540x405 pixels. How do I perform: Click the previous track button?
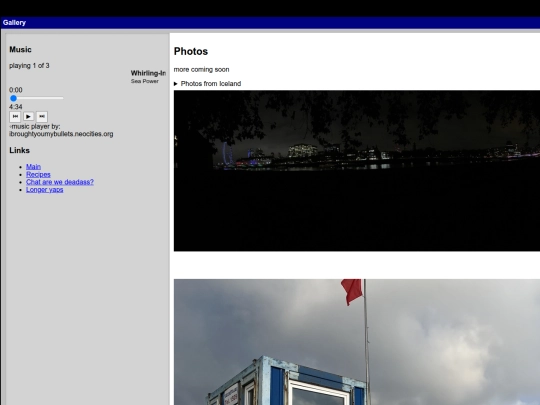[15, 116]
